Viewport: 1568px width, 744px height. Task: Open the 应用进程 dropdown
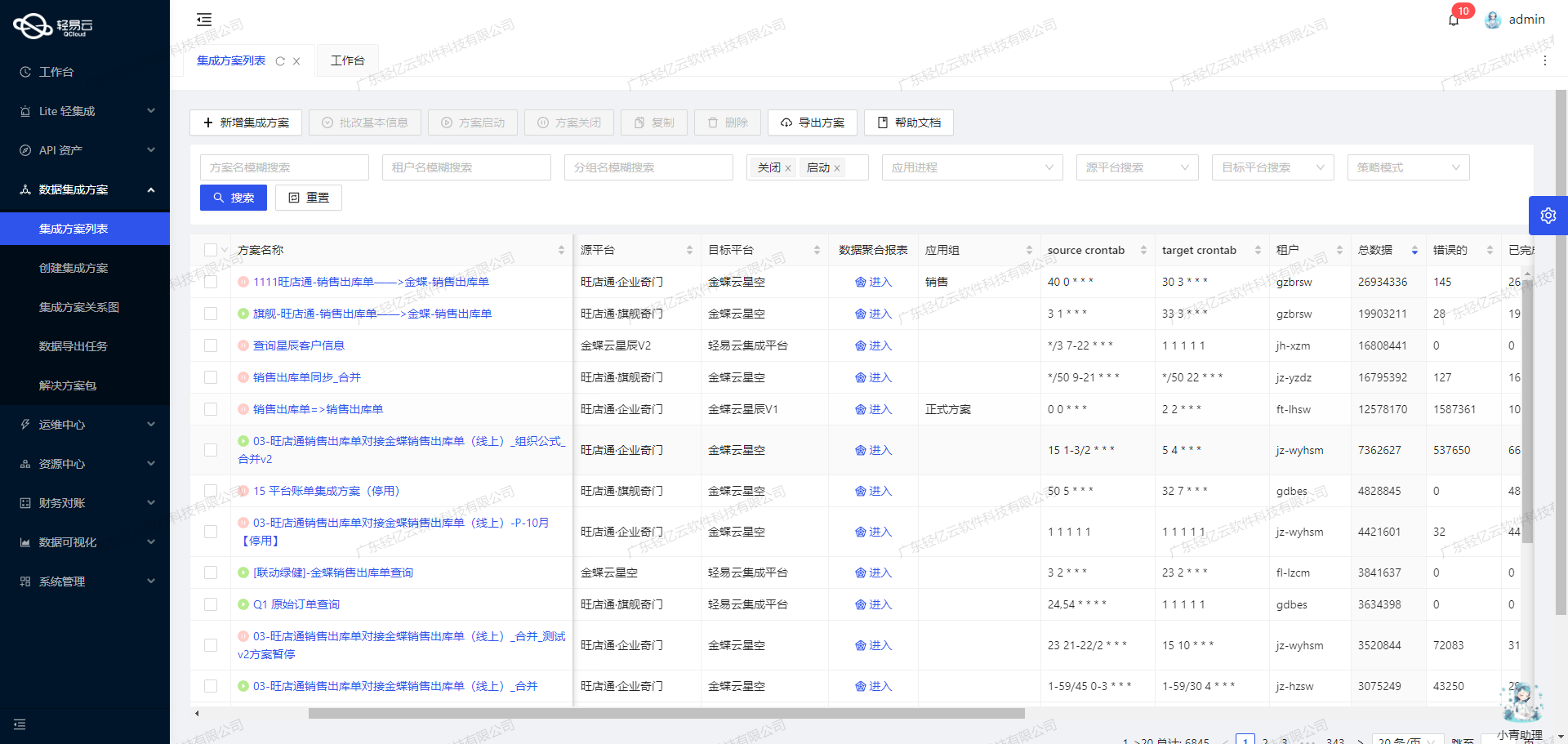point(972,167)
